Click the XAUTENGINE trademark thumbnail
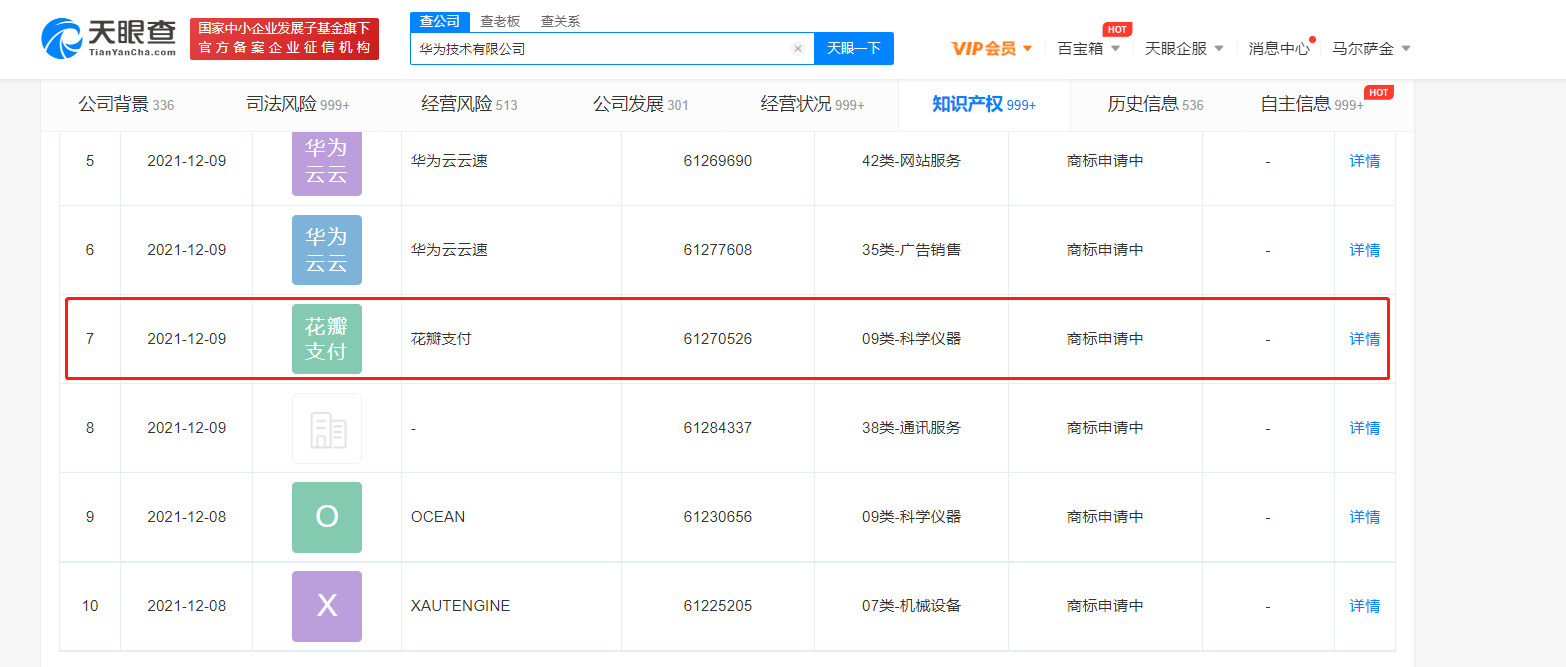 pos(327,606)
